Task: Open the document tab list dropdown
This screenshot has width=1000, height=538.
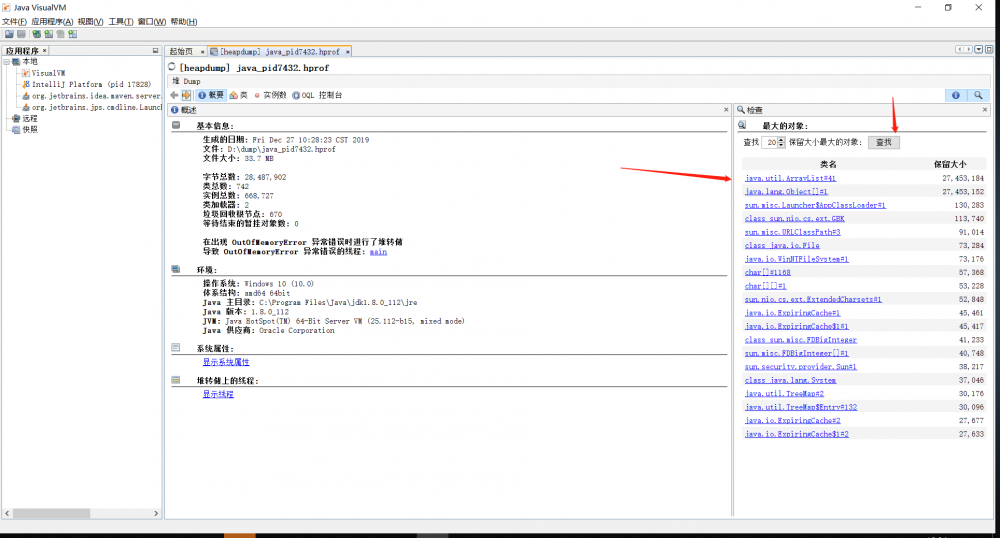Action: [x=978, y=49]
